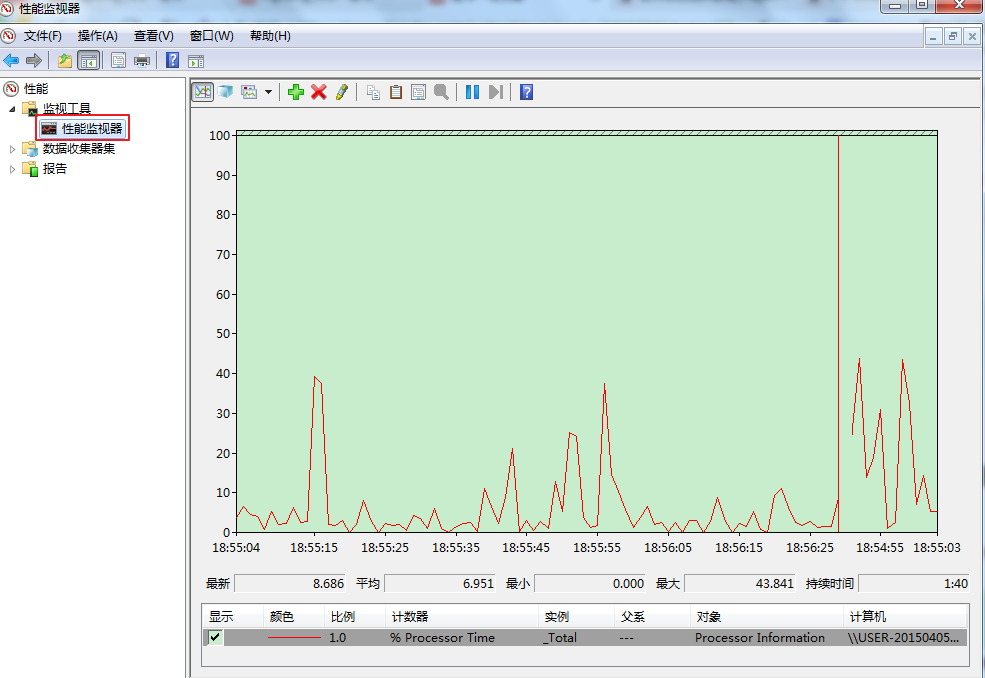The width and height of the screenshot is (985, 678).
Task: Minimize the inner console child window
Action: (933, 36)
